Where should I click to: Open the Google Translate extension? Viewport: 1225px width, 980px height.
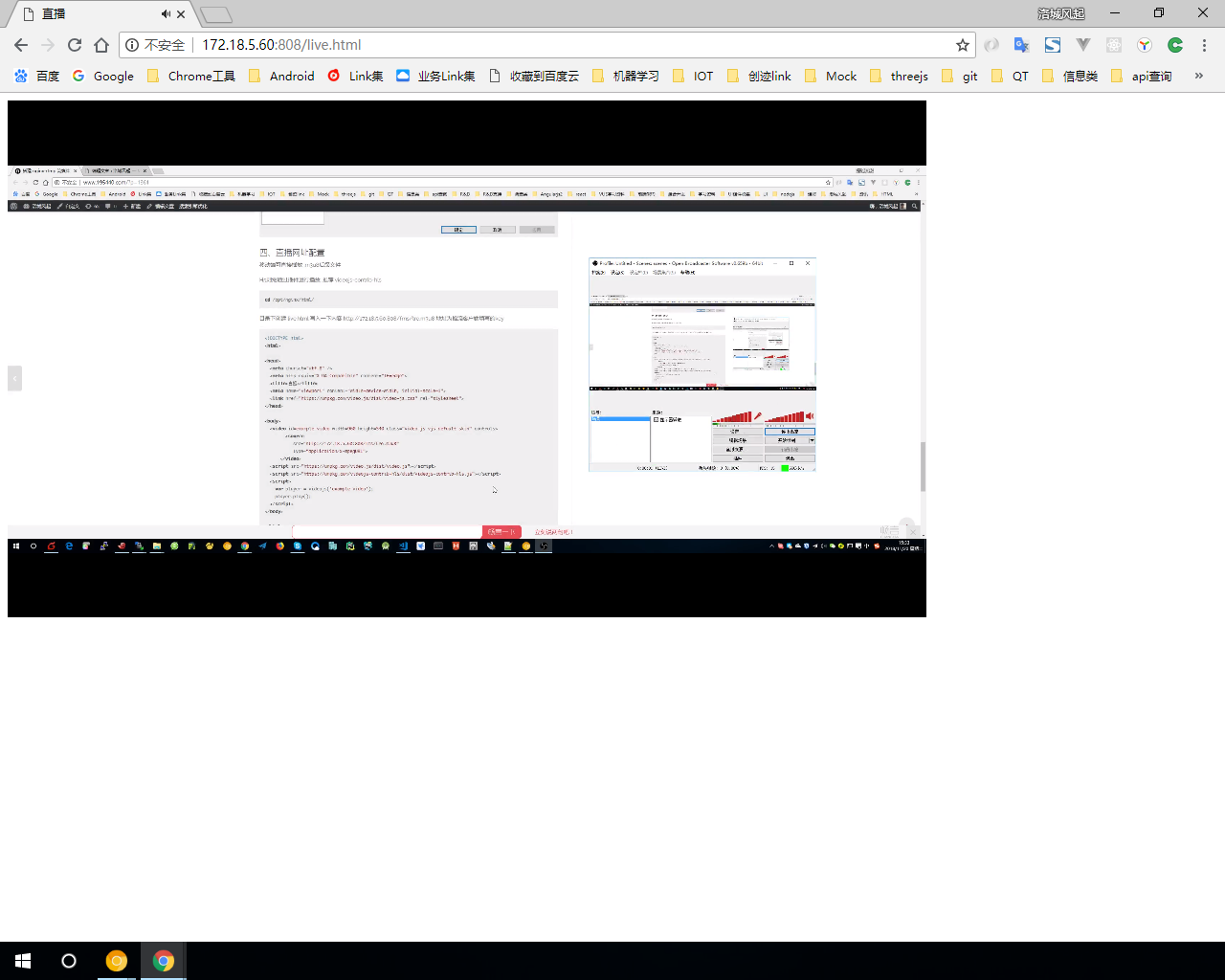click(x=1022, y=45)
